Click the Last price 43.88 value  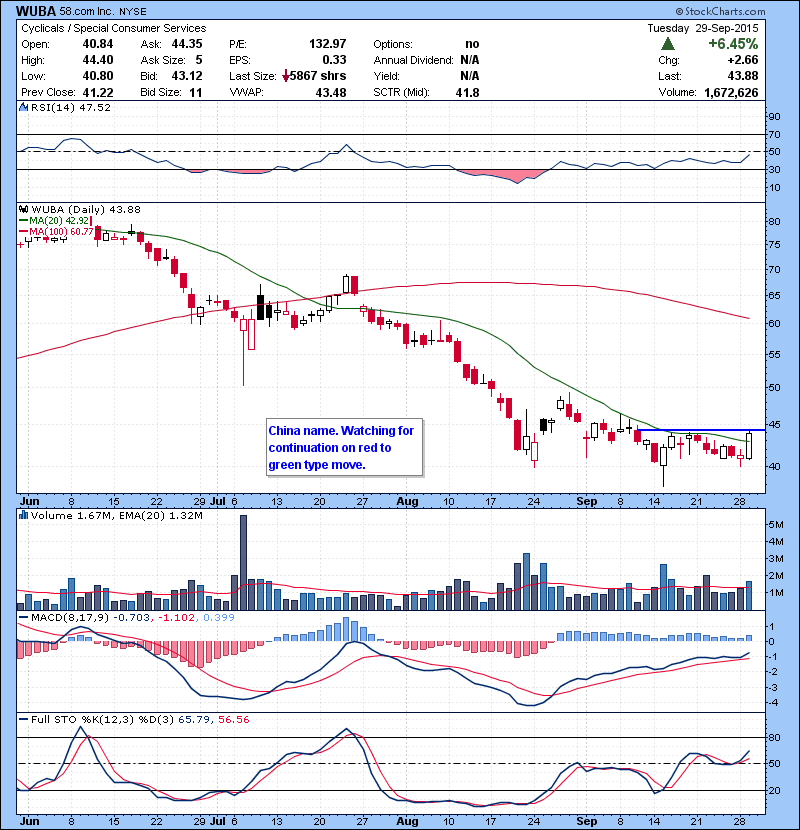coord(743,76)
